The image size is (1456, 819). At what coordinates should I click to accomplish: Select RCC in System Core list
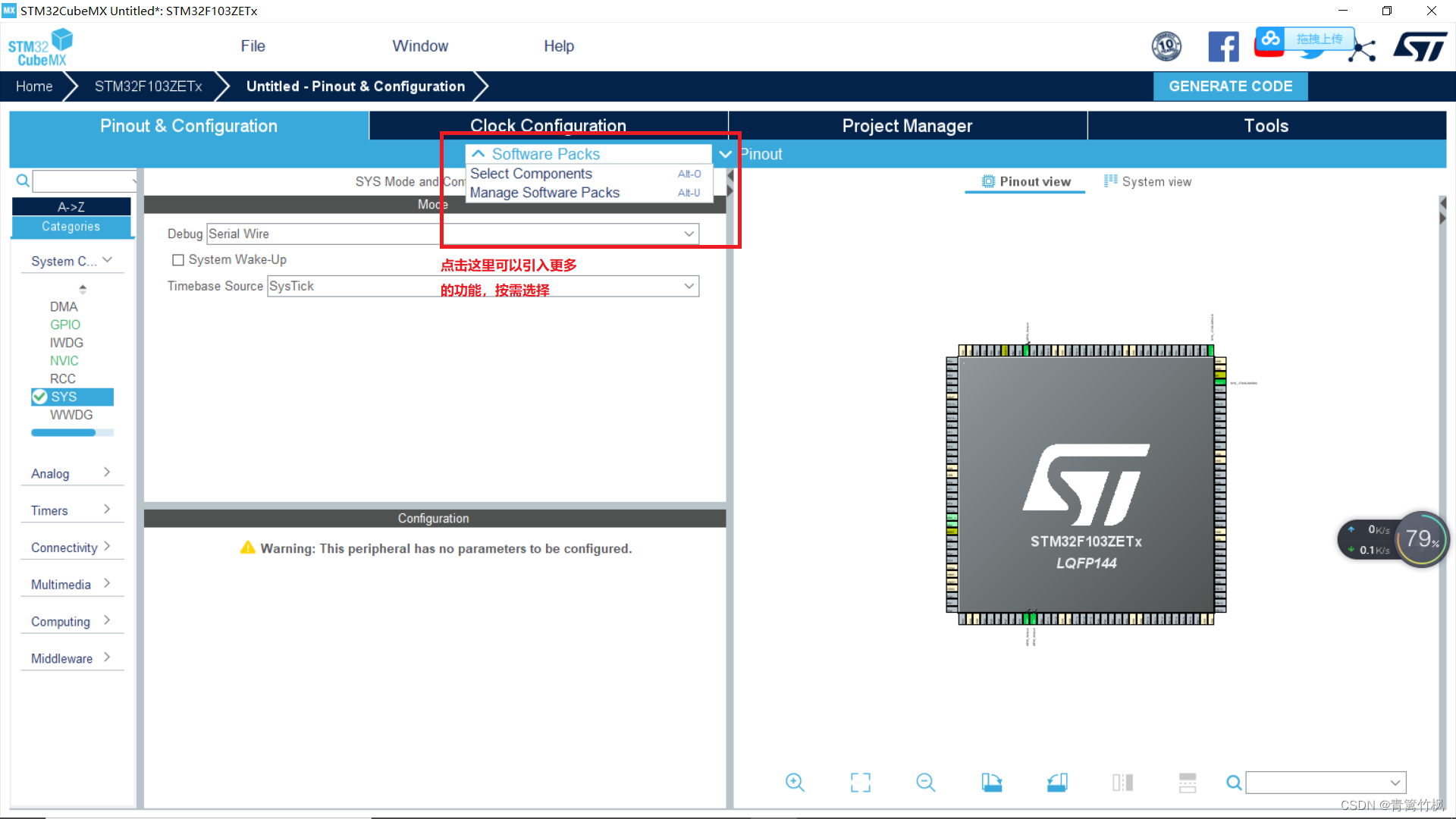63,378
